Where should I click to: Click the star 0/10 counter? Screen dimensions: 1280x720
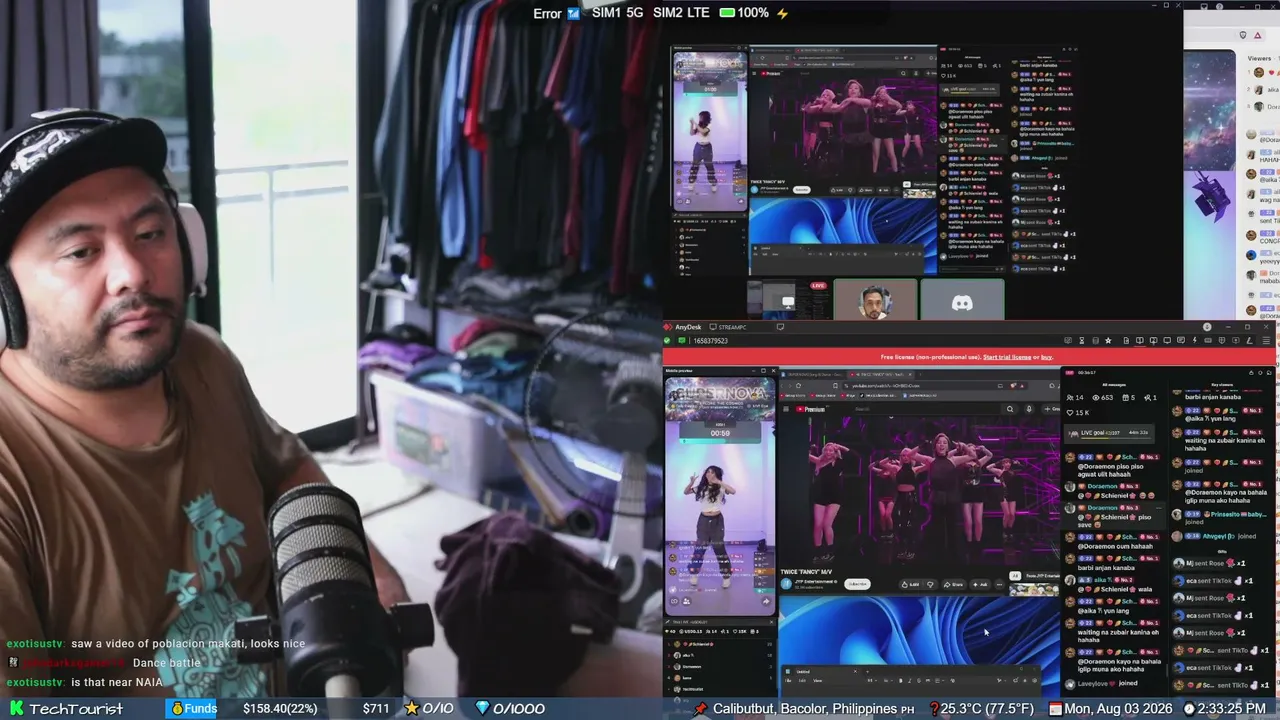(x=428, y=708)
